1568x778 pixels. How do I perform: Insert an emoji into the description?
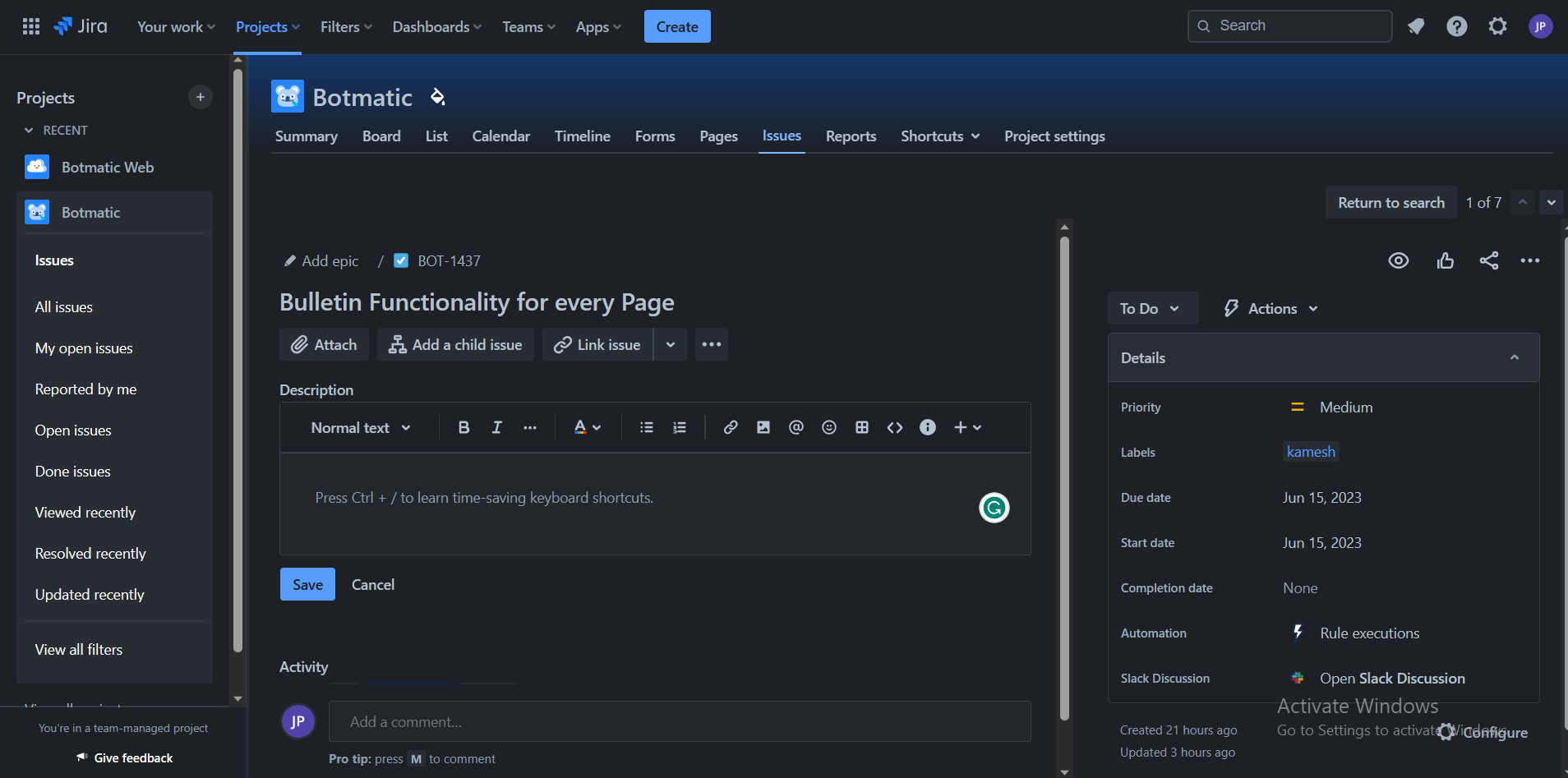tap(828, 427)
